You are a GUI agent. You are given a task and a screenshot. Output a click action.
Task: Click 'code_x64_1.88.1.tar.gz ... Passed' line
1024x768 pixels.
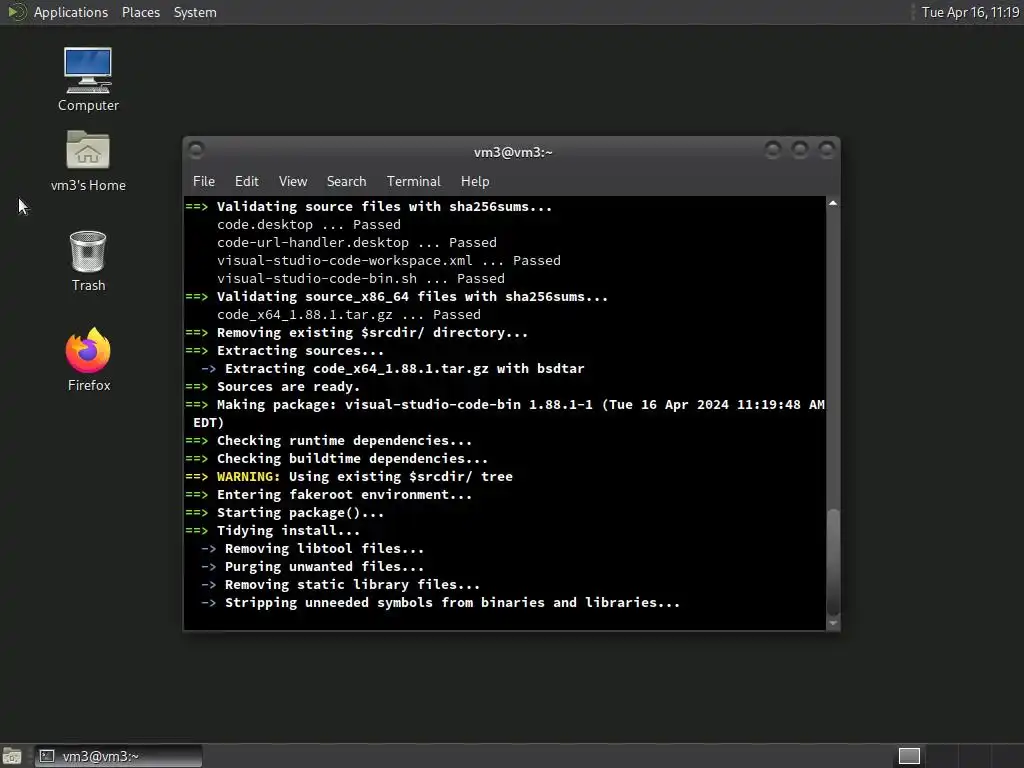pos(349,315)
